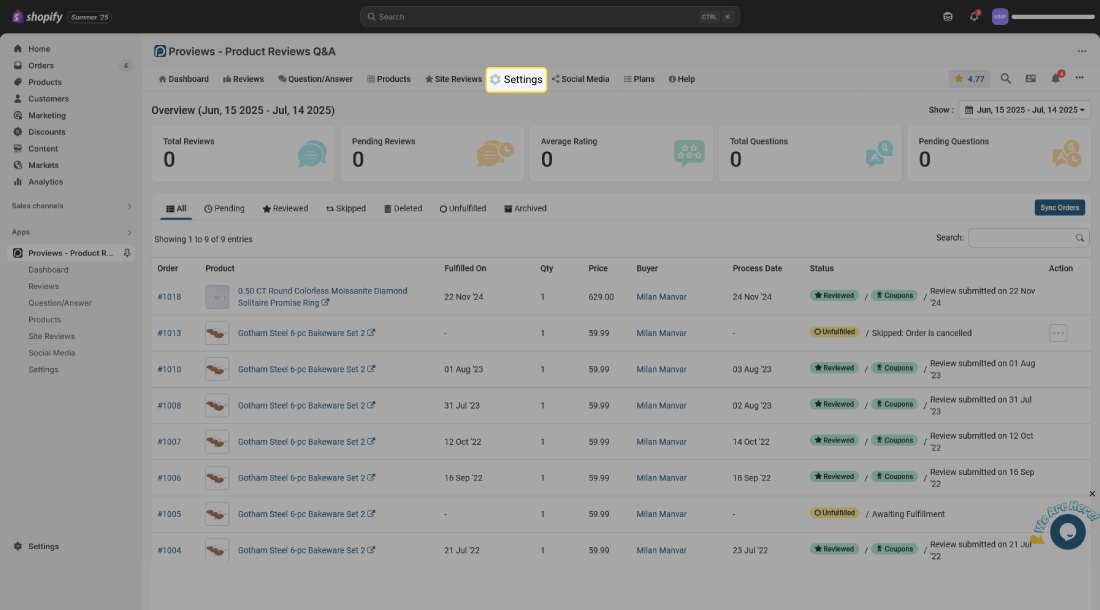Select the All orders filter tab

coord(176,209)
